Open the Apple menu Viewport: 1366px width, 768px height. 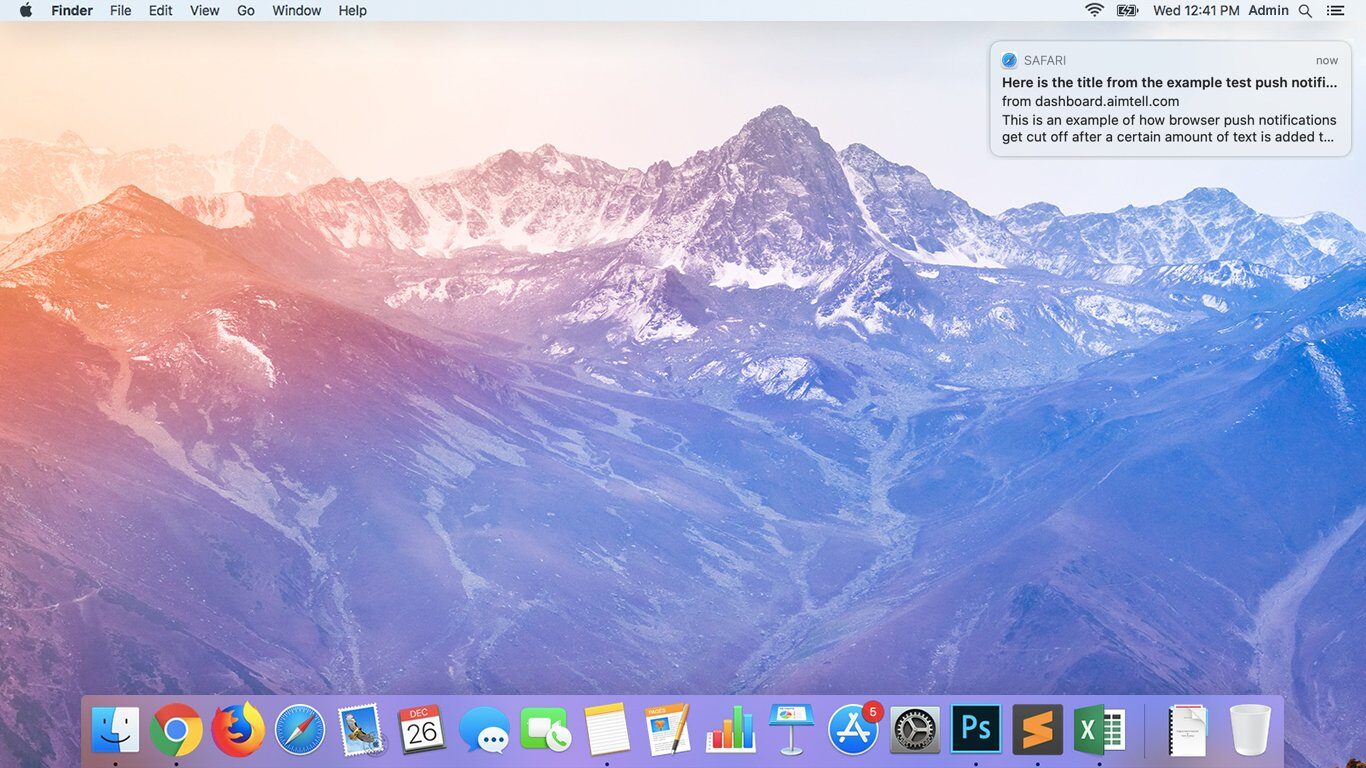coord(26,10)
